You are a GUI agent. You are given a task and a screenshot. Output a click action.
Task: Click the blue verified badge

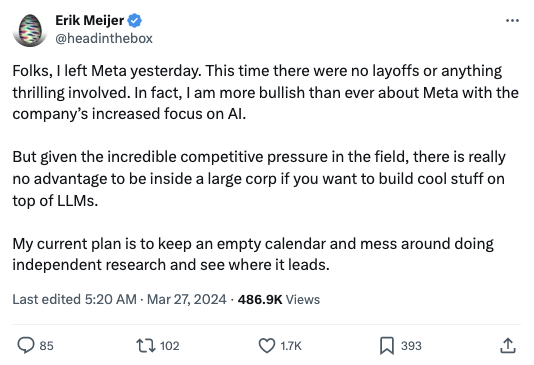pyautogui.click(x=135, y=21)
